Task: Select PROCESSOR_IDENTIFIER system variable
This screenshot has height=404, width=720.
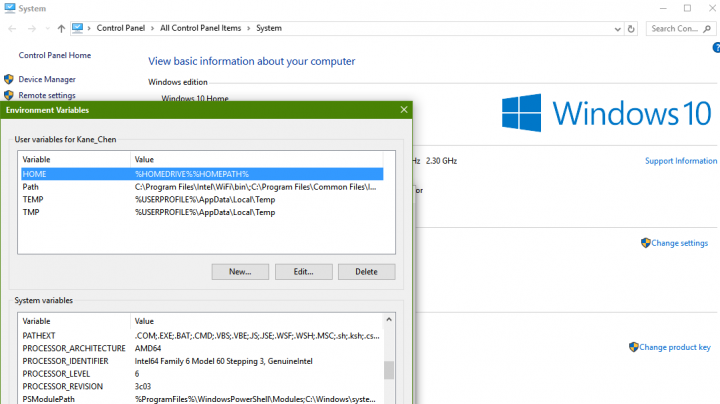Action: point(202,361)
